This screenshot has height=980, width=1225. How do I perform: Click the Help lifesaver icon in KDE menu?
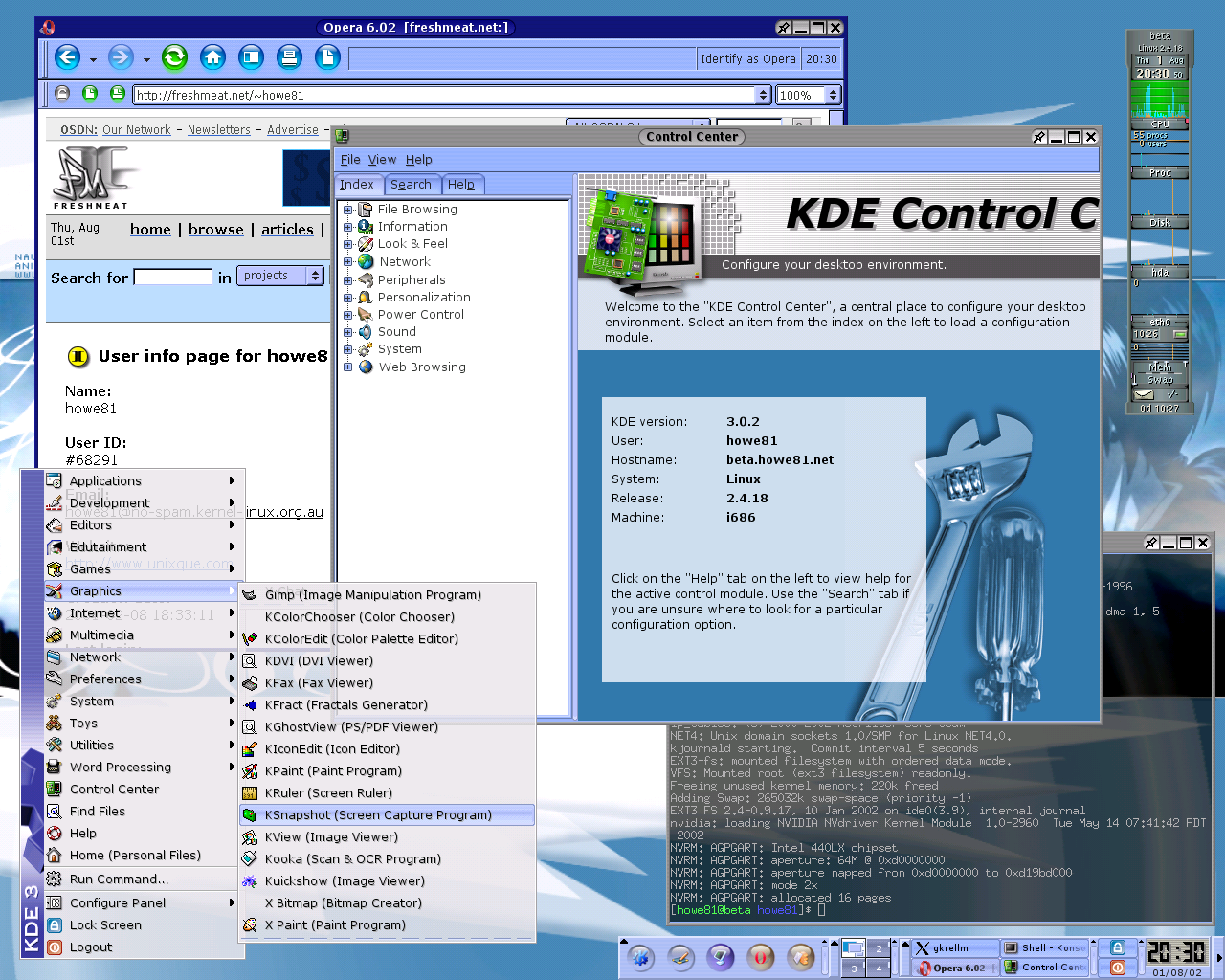click(55, 833)
